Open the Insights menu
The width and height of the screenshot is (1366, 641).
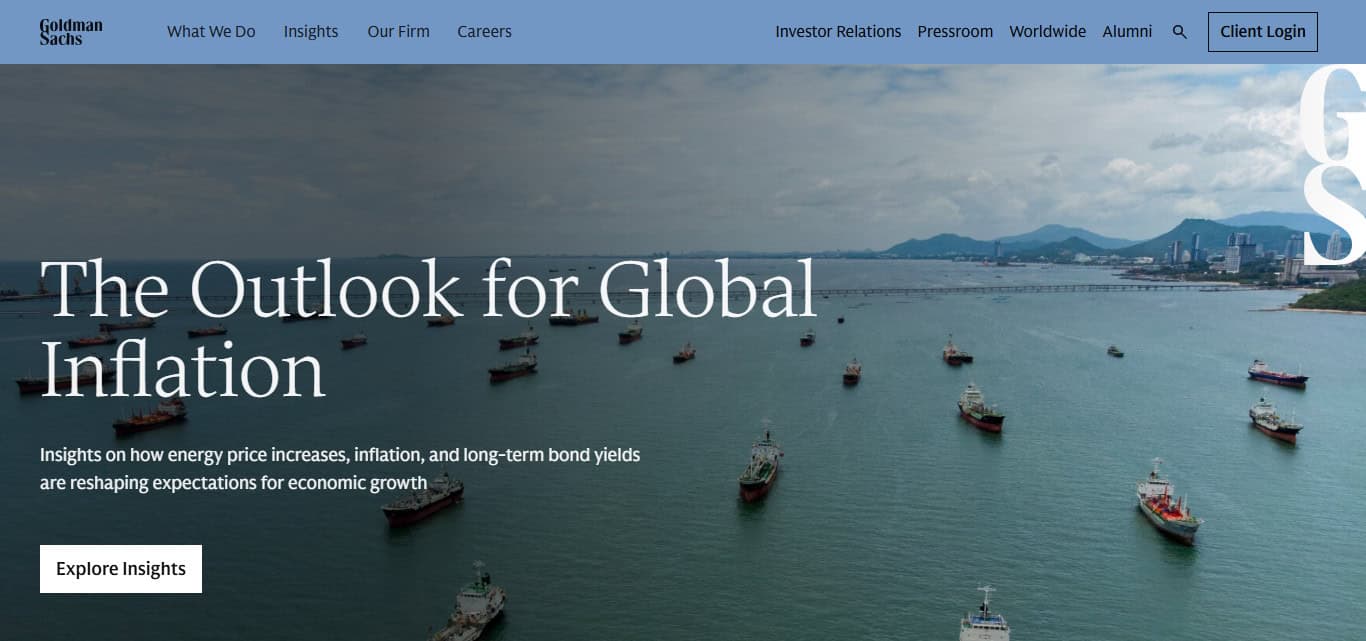click(x=311, y=32)
